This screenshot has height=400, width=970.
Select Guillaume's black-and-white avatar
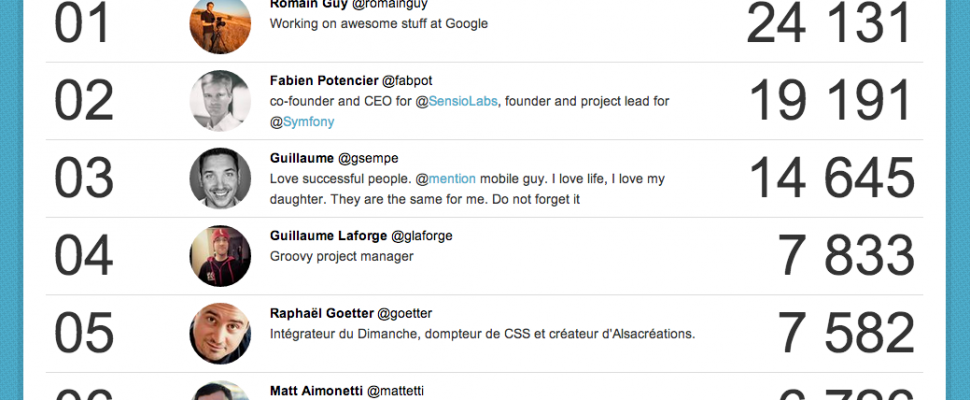(x=220, y=178)
